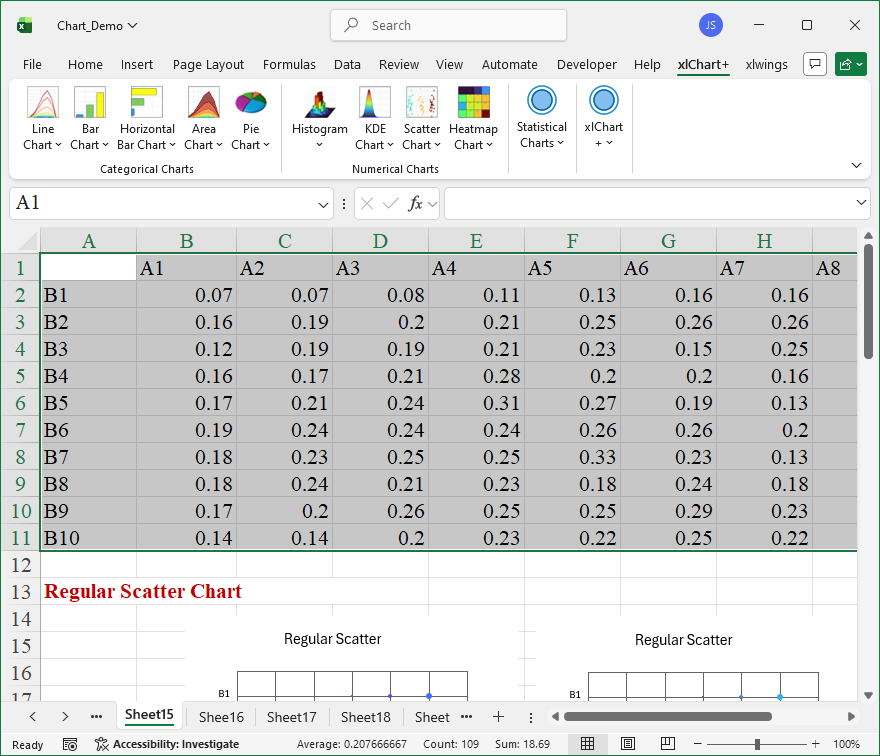Open the Formulas ribbon tab
The height and width of the screenshot is (756, 880).
[289, 65]
